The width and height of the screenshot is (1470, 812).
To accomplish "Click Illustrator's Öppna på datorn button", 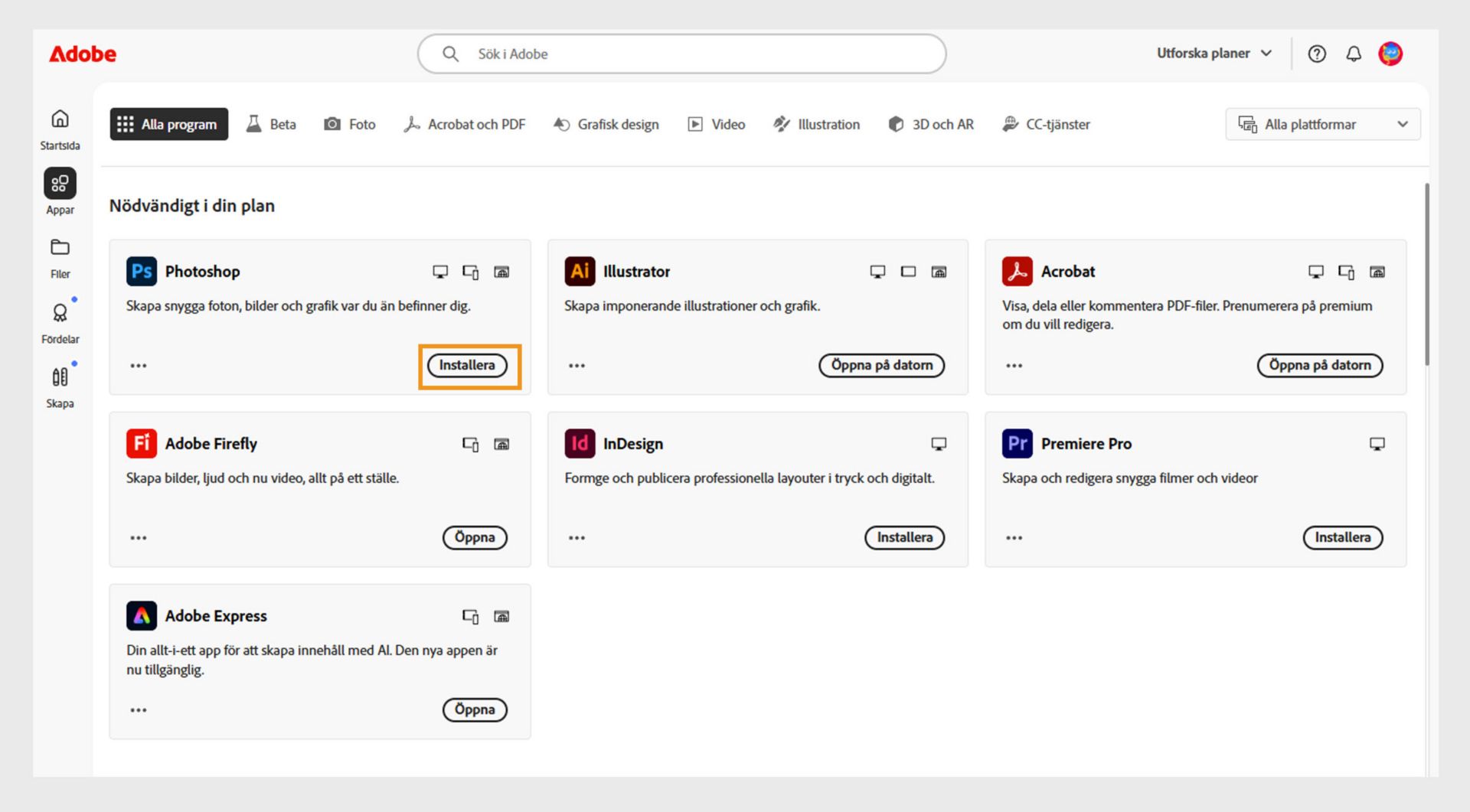I will (882, 366).
